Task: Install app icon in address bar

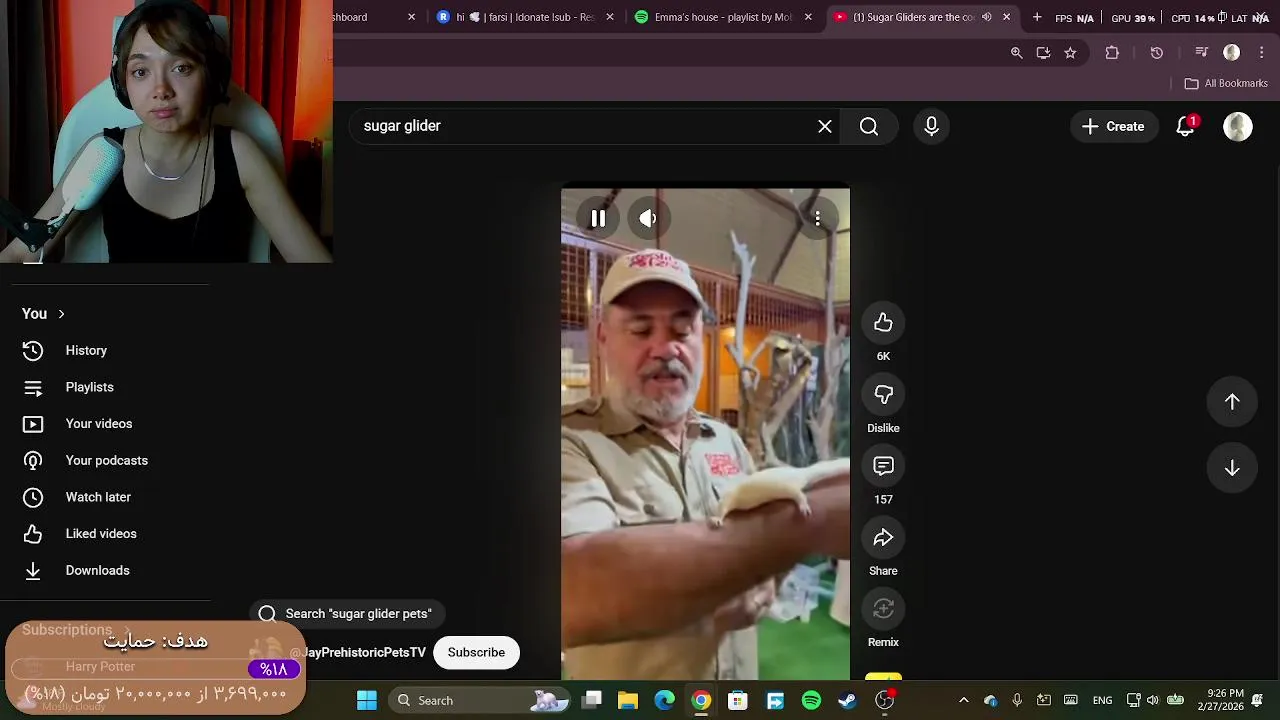Action: [1043, 53]
